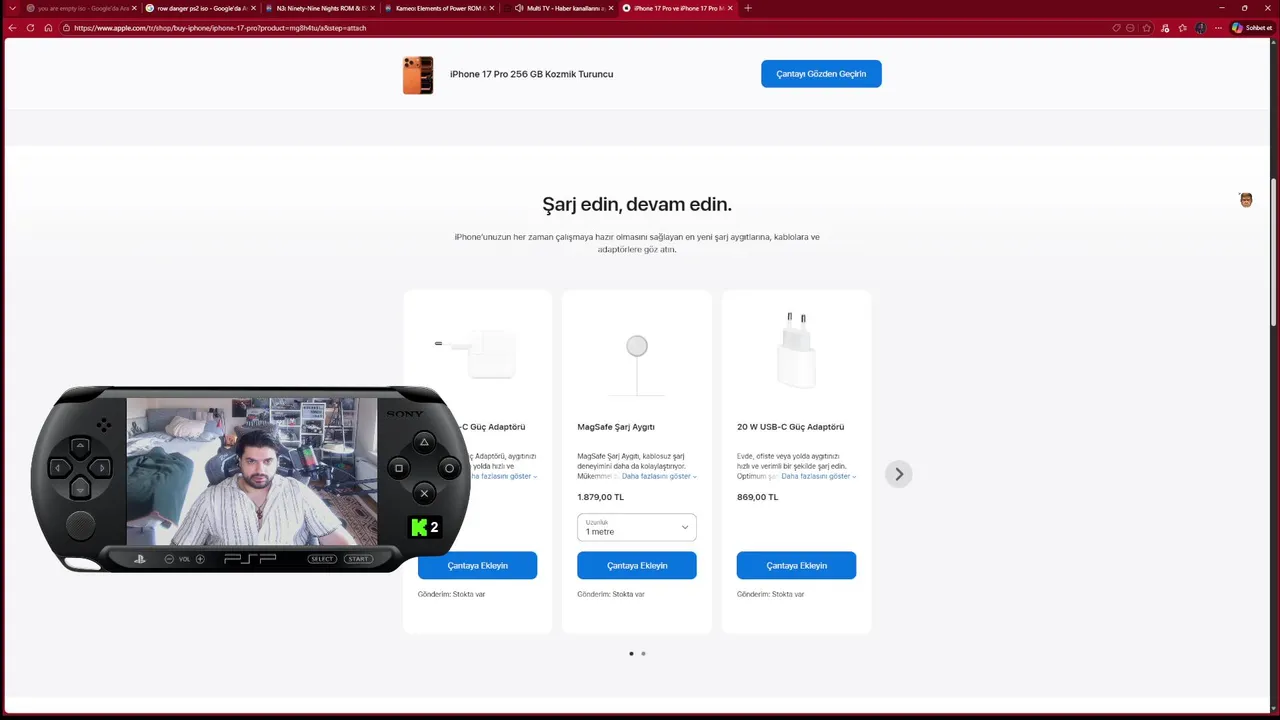
Task: Close the iPhone 17 Pro tab
Action: point(730,8)
